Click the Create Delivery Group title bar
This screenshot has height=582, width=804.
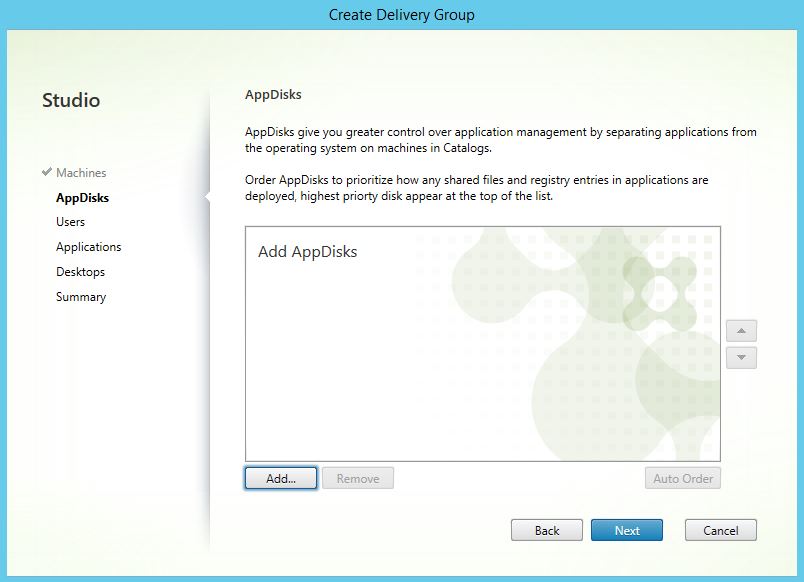tap(402, 15)
